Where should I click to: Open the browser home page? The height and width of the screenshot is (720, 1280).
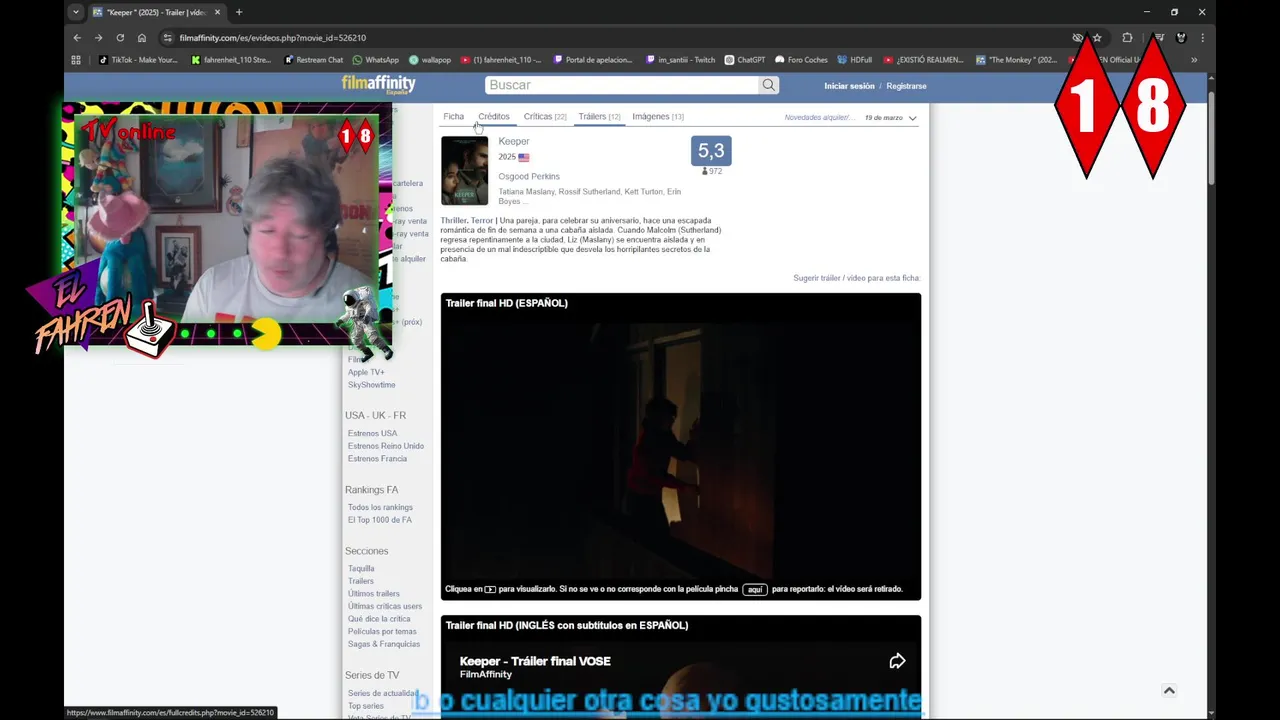click(x=142, y=38)
